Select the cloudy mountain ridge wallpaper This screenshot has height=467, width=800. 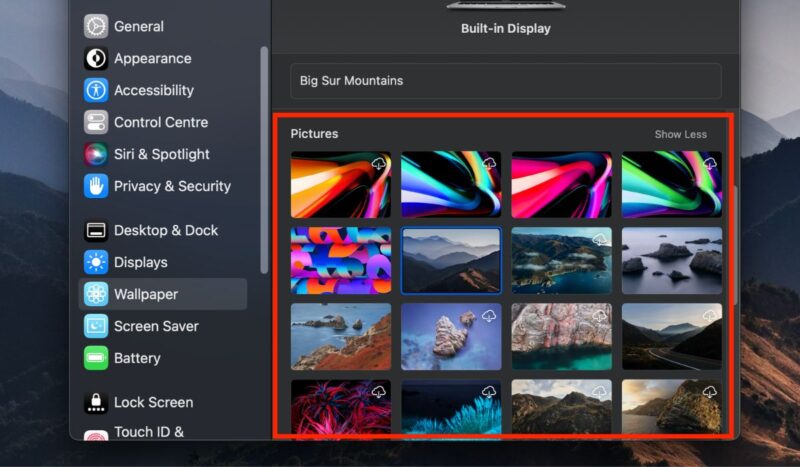click(561, 407)
